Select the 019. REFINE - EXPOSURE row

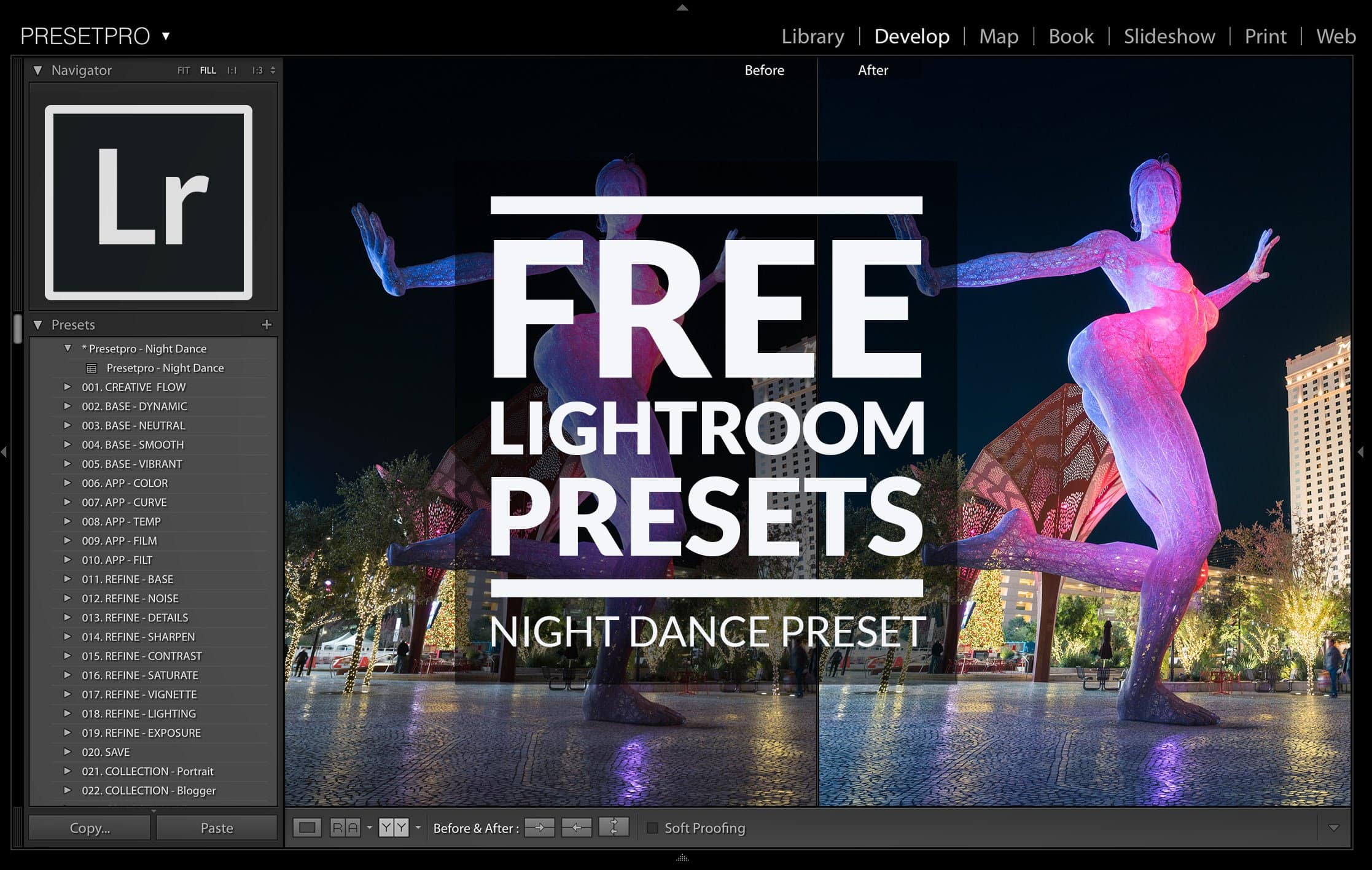click(160, 733)
